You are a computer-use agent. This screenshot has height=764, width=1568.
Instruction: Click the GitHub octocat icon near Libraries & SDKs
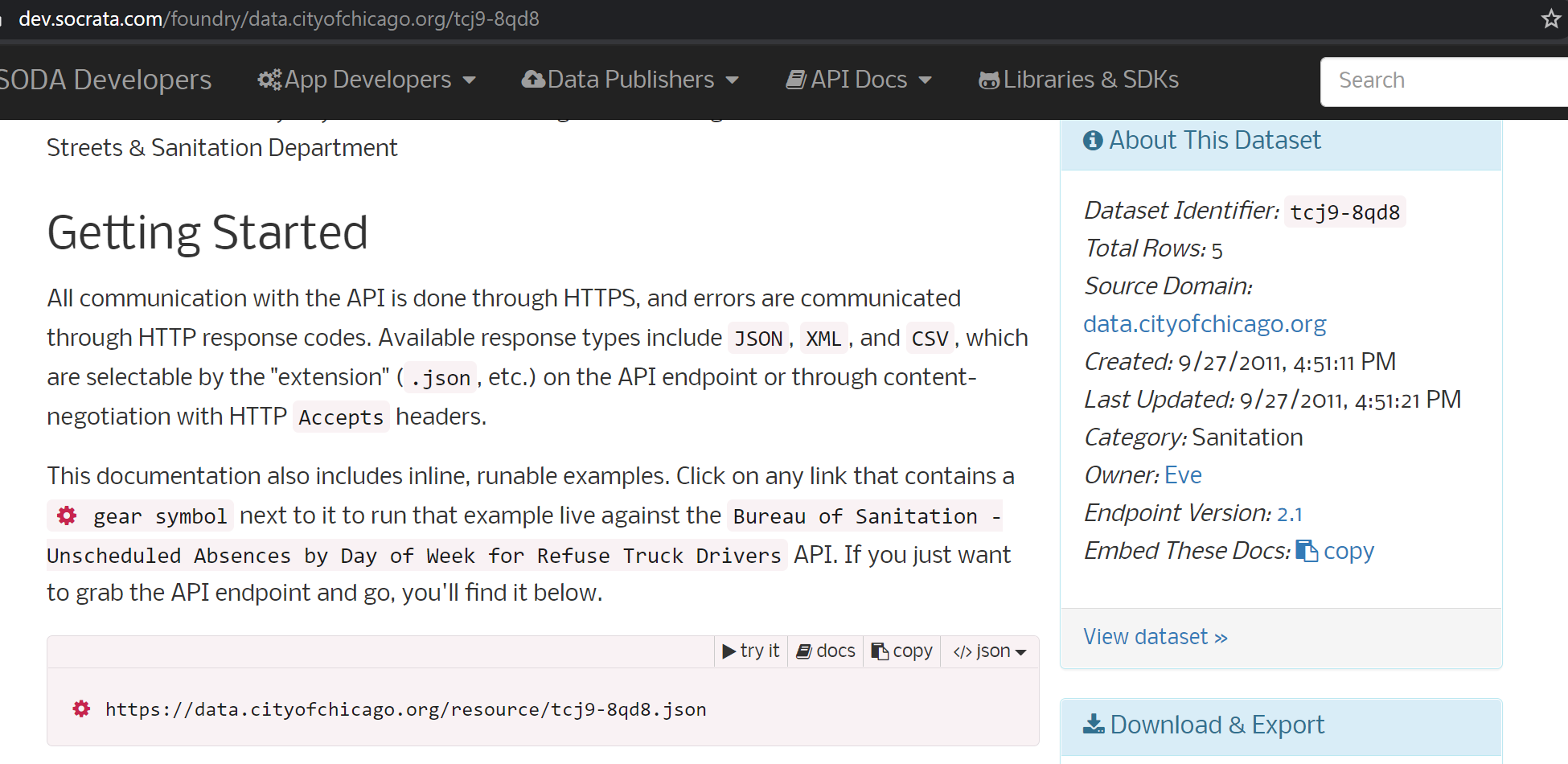(x=989, y=79)
